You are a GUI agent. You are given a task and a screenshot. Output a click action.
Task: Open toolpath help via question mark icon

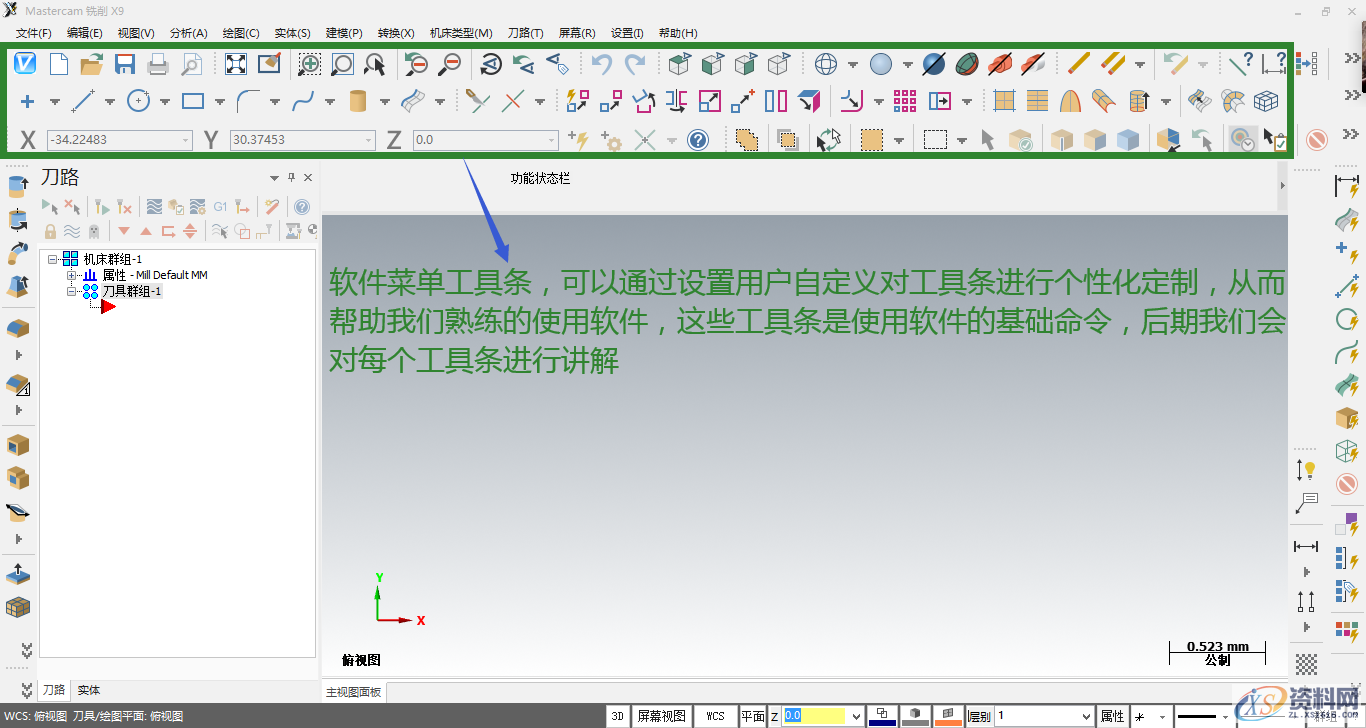pos(302,207)
